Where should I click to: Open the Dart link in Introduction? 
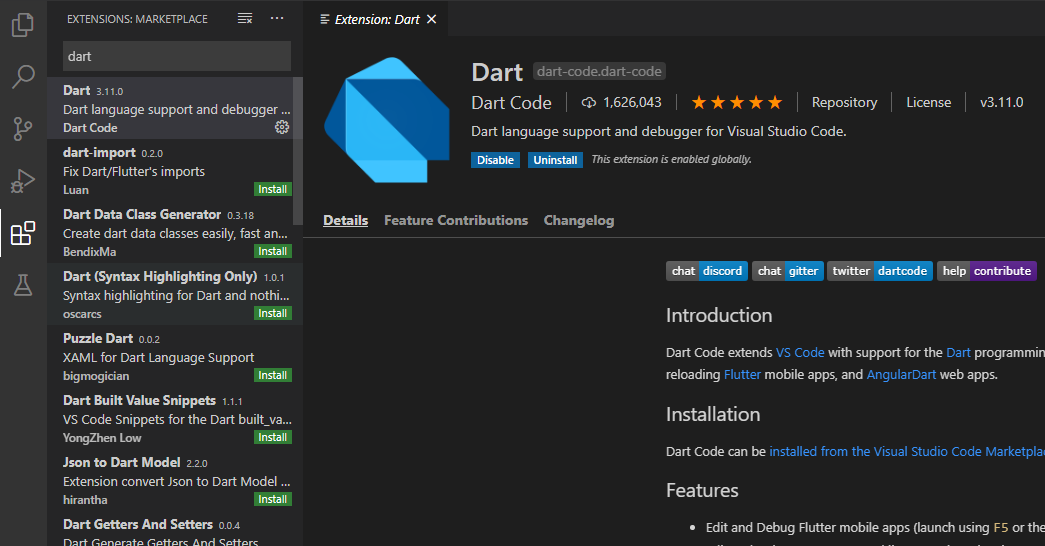pyautogui.click(x=958, y=352)
